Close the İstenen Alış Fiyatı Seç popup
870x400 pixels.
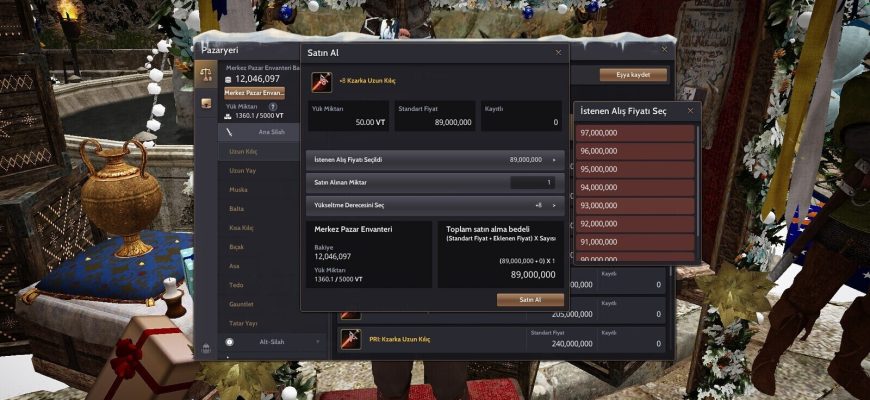(x=690, y=111)
